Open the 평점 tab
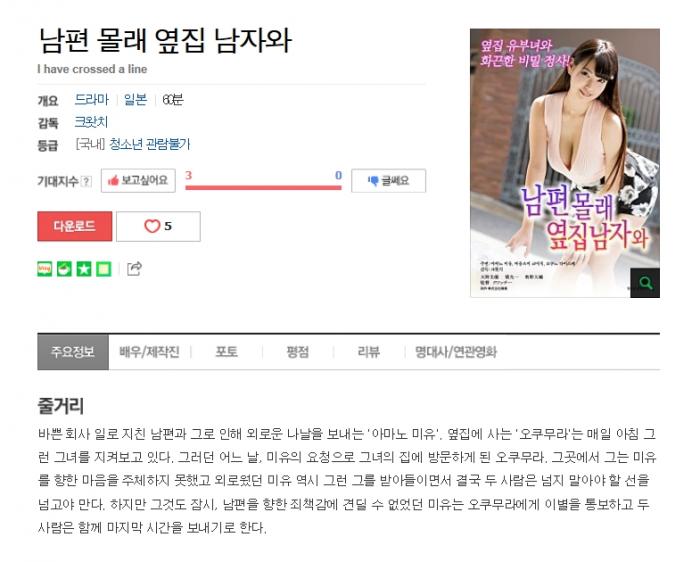This screenshot has height=562, width=700. tap(298, 352)
